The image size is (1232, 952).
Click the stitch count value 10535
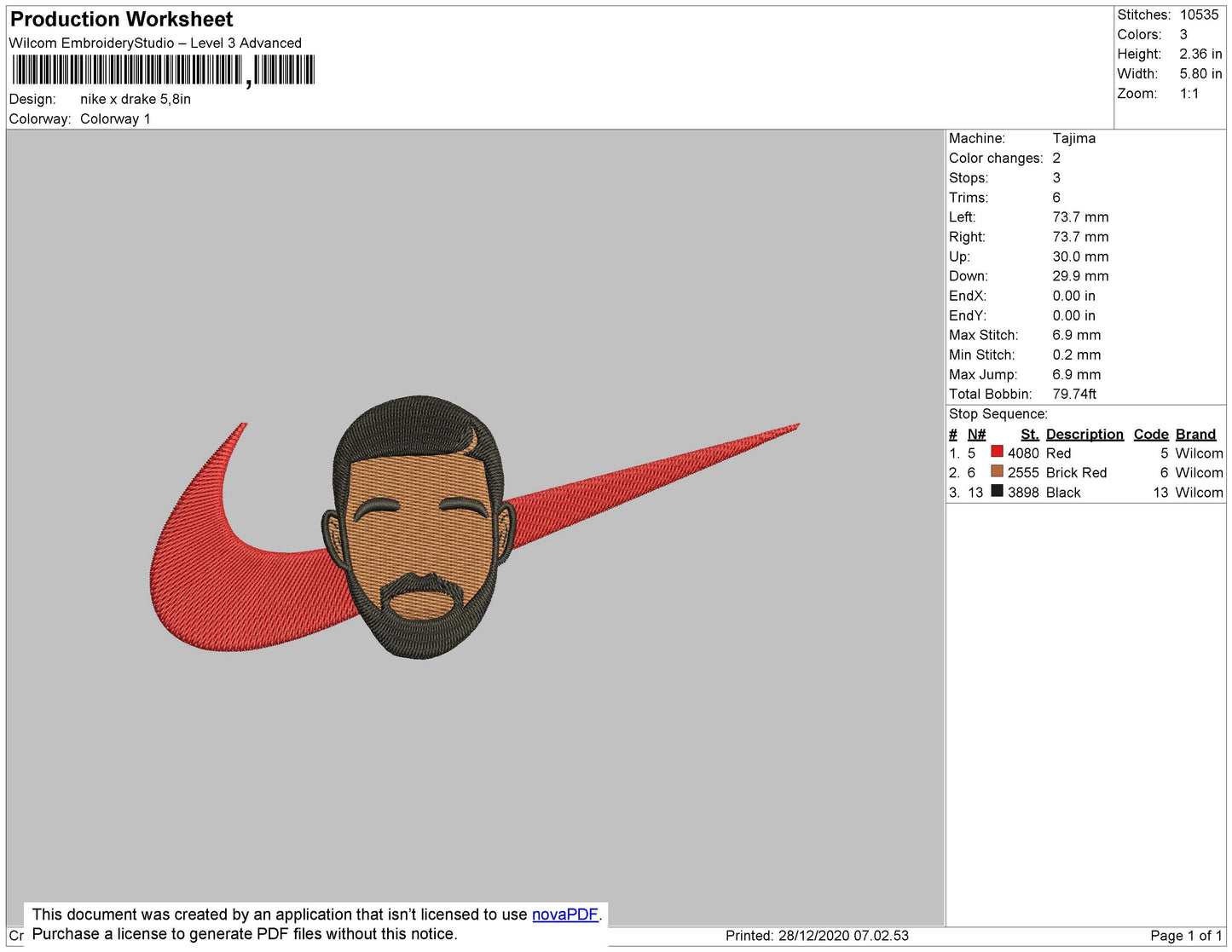(1200, 15)
